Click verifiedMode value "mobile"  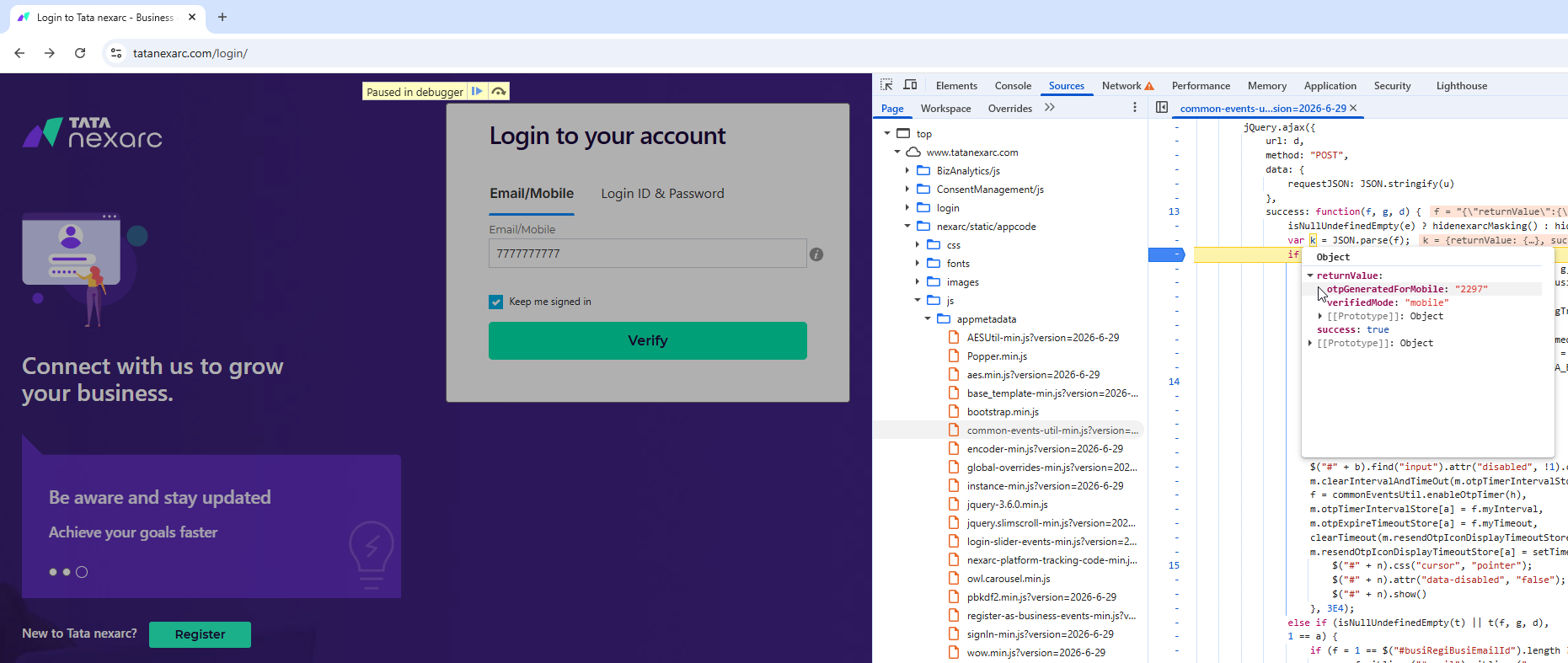point(1426,302)
